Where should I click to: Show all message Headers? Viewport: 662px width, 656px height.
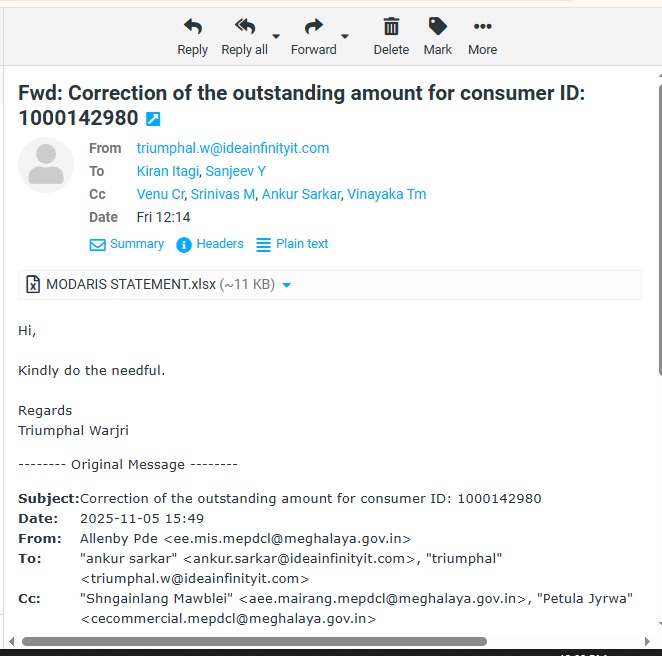(x=210, y=244)
